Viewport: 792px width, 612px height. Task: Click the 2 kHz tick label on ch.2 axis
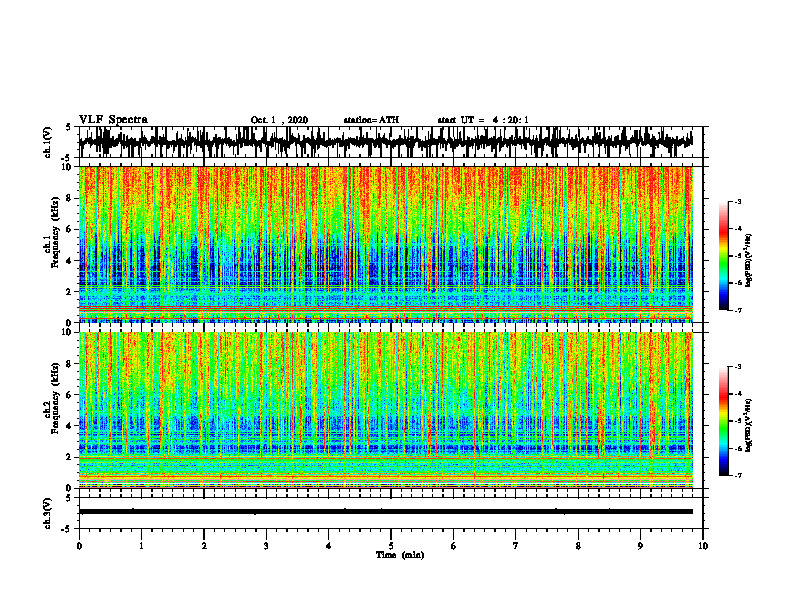click(70, 457)
